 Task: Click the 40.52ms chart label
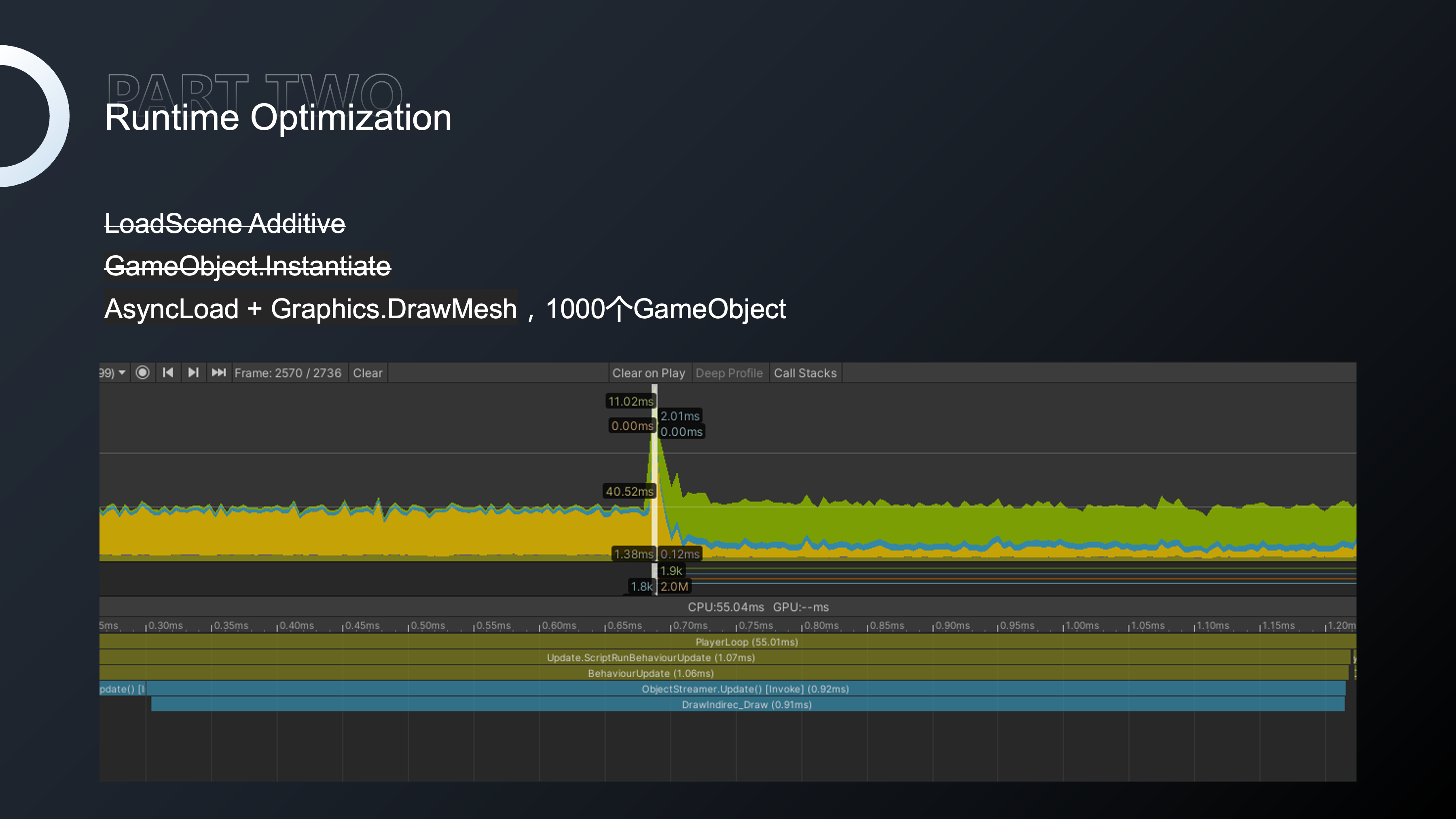pos(629,491)
